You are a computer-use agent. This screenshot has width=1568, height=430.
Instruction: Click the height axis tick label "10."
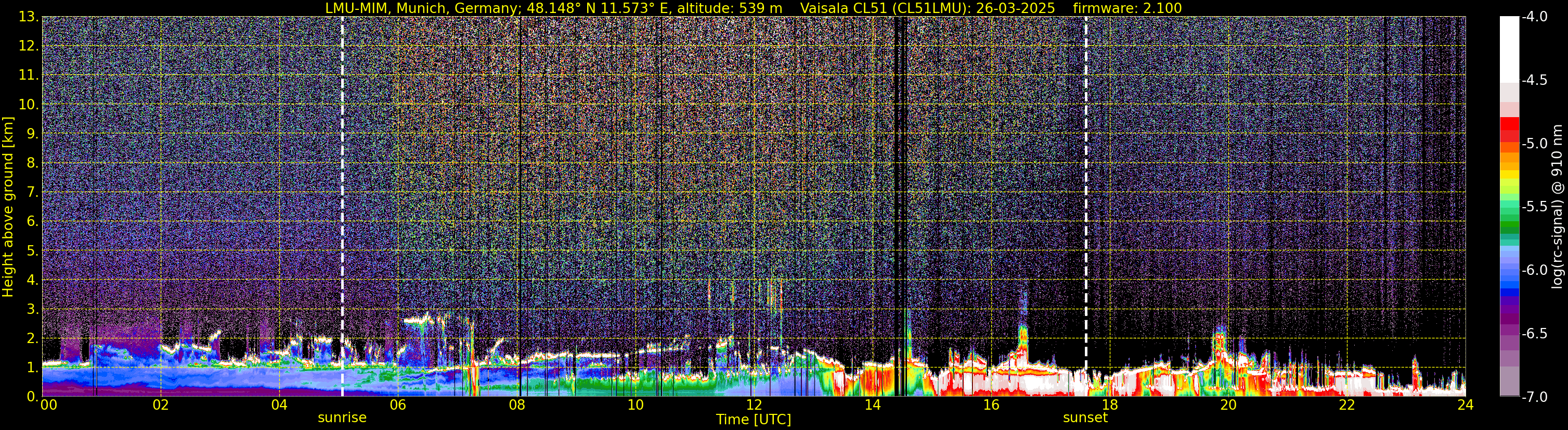[29, 105]
